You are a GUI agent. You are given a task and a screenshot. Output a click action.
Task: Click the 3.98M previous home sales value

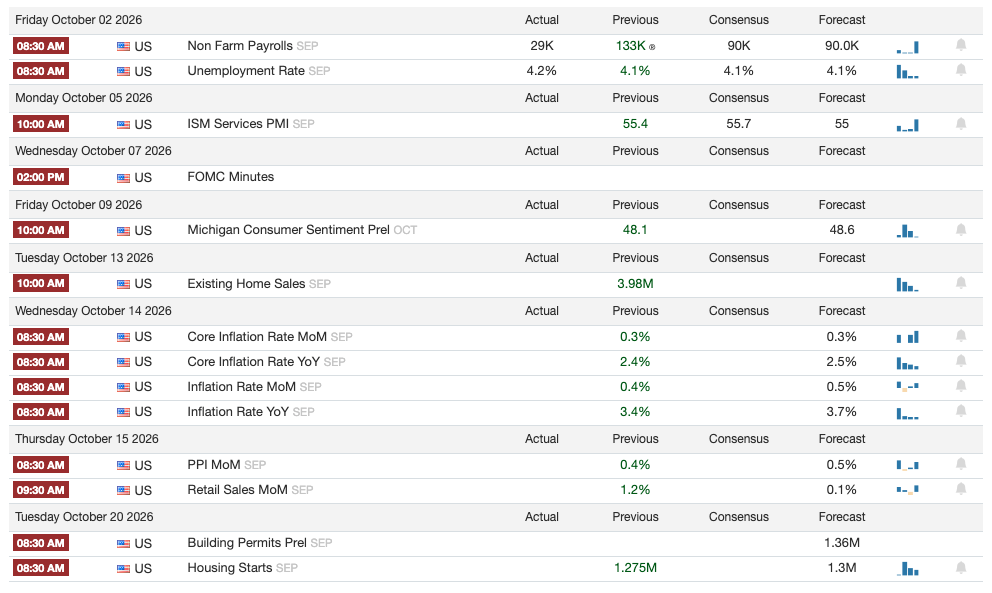(x=635, y=284)
